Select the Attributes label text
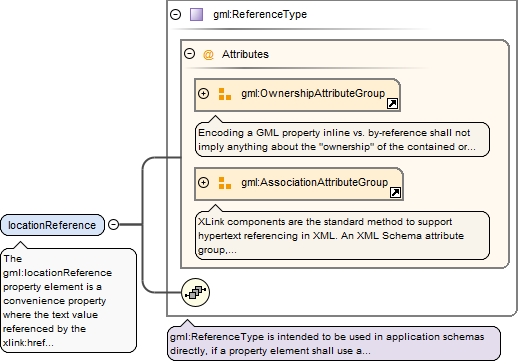Viewport: 519px width, 364px height. click(x=245, y=54)
